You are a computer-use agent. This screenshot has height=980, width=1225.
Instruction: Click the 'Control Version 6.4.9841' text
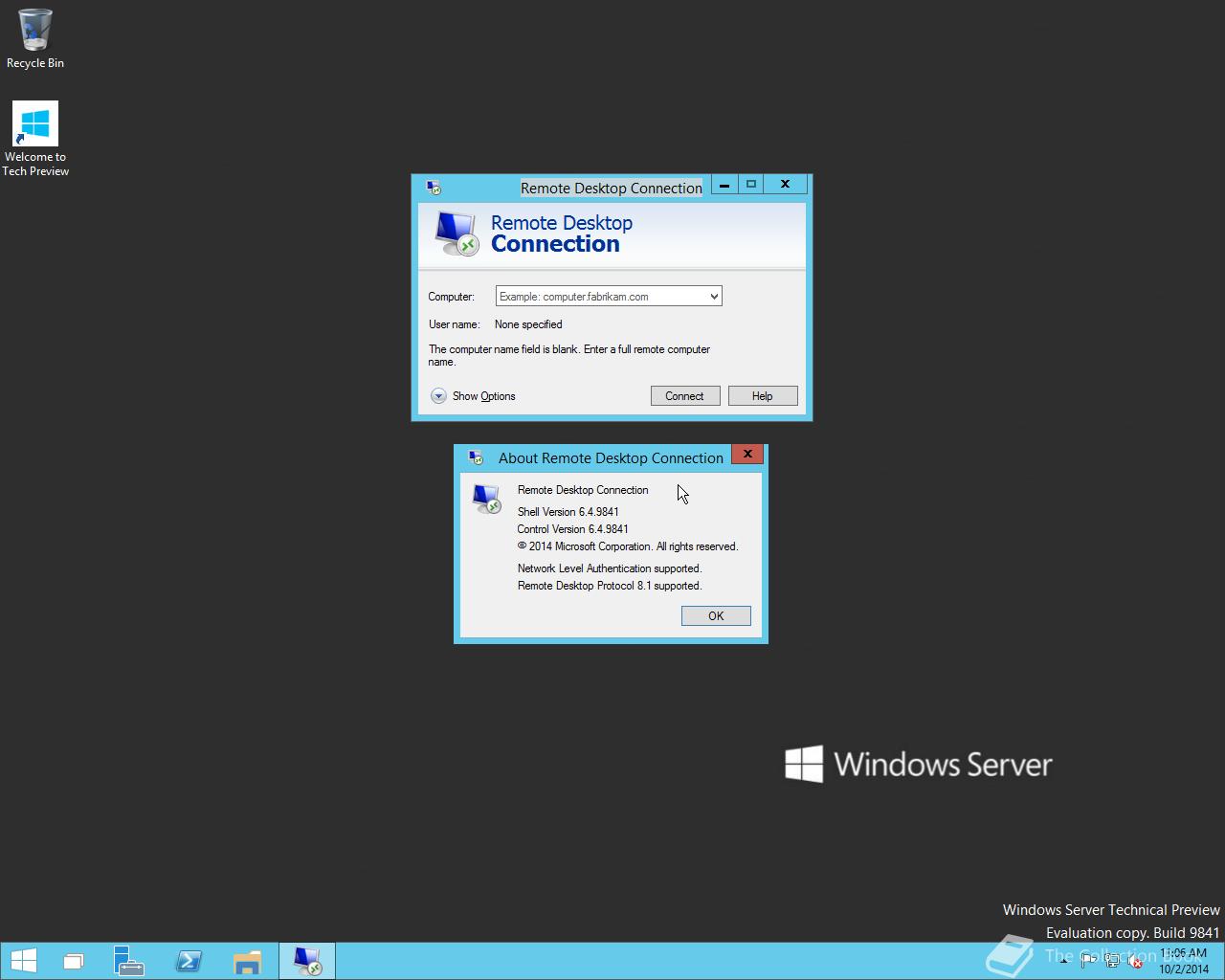point(572,529)
